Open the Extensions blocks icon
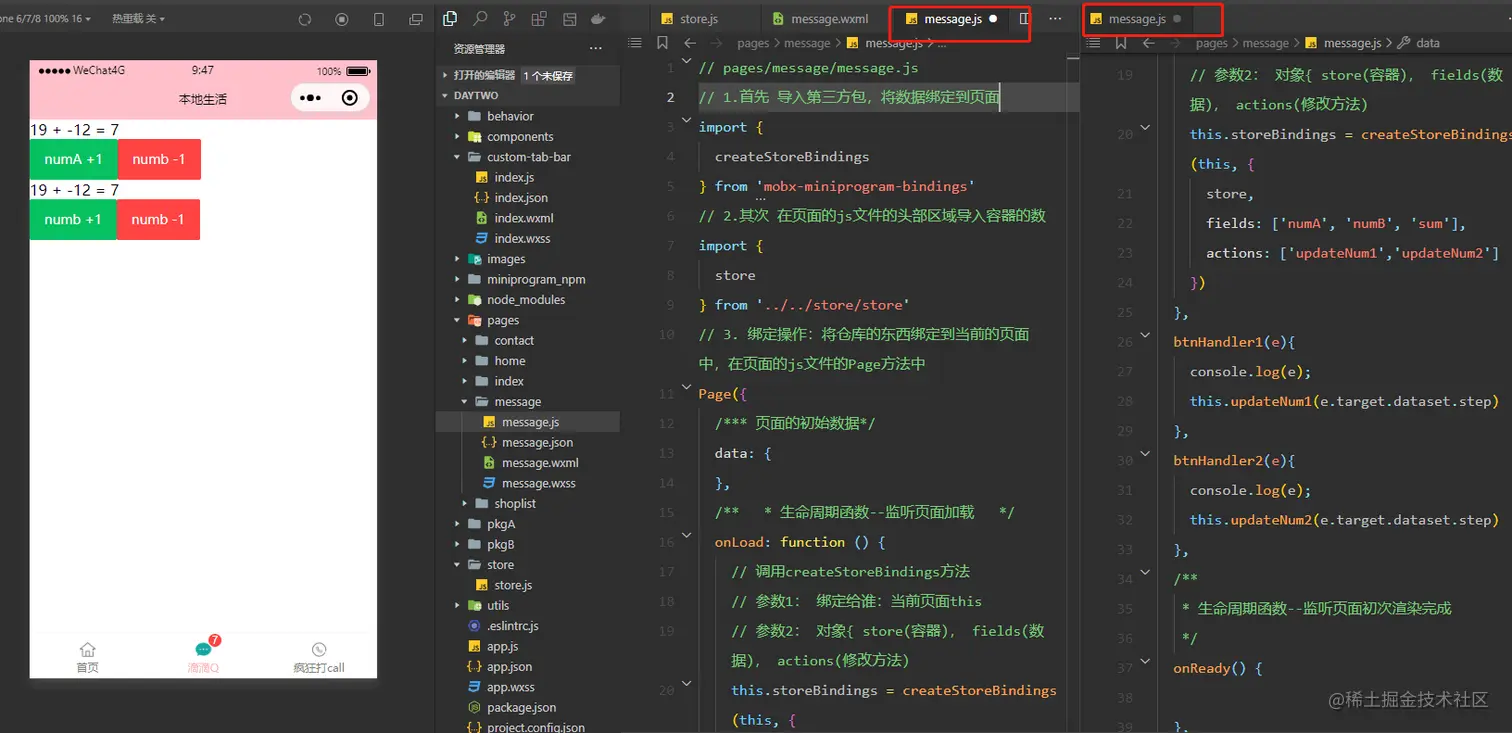Screen dimensions: 1512x733 tap(539, 18)
